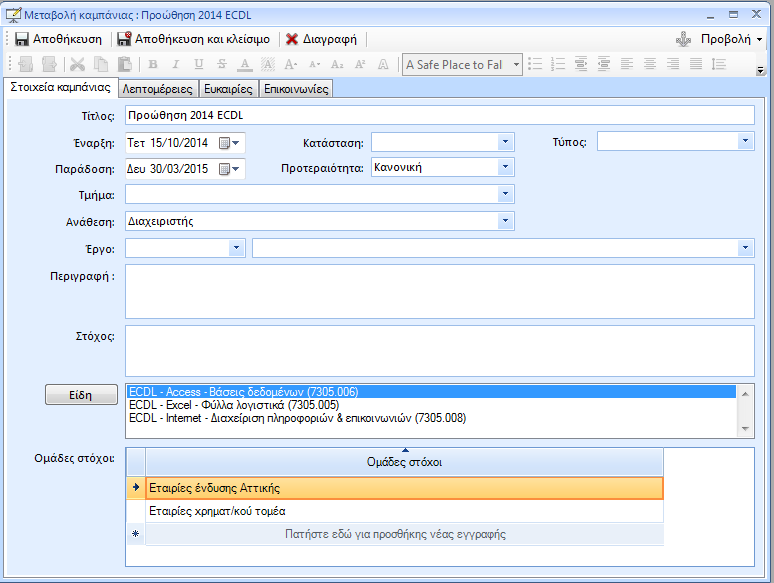The width and height of the screenshot is (774, 583).
Task: Open the font name dropdown
Action: point(515,64)
